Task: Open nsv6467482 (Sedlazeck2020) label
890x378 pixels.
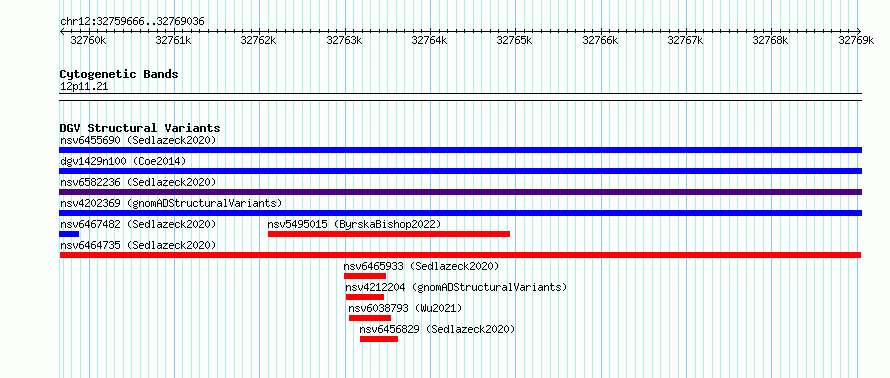Action: 138,224
